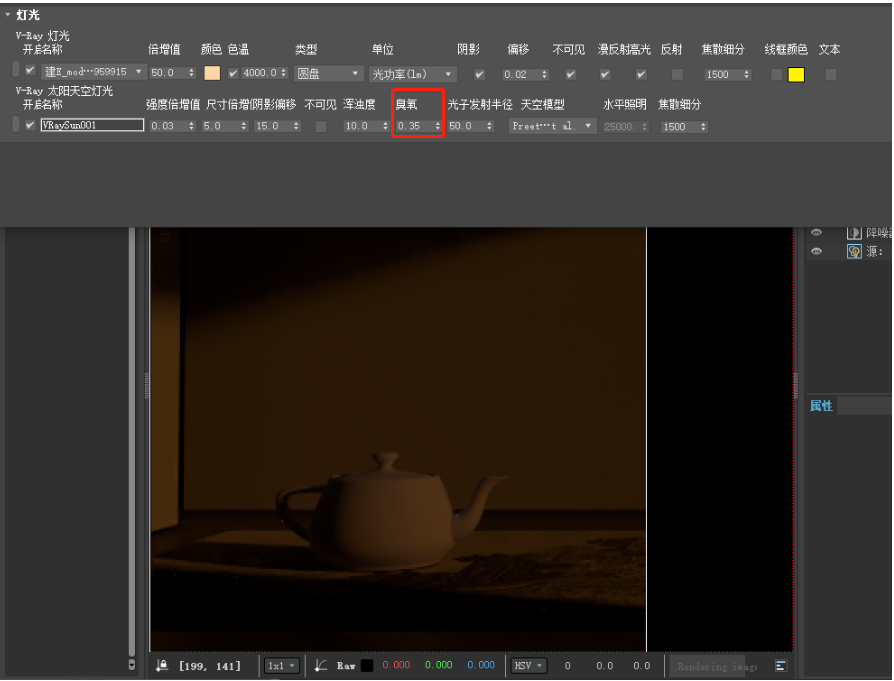Click inside the VRaySun001 name field
The image size is (894, 681).
92,126
